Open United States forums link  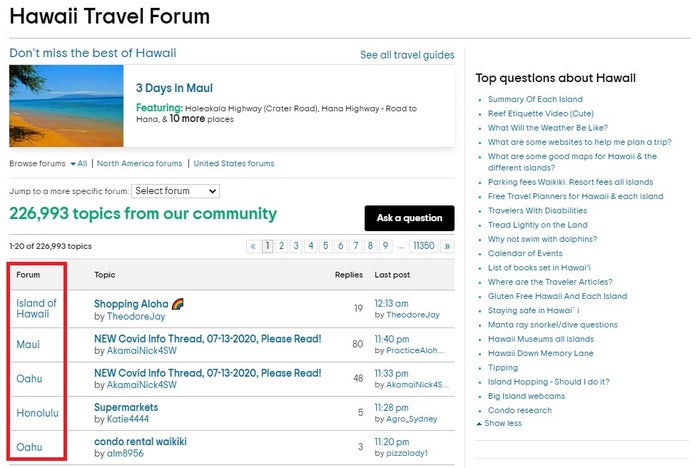coord(233,163)
